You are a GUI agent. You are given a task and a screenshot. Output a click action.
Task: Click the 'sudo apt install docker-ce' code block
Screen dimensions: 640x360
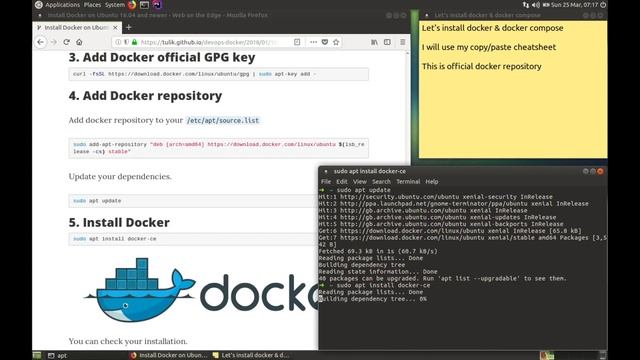193,239
